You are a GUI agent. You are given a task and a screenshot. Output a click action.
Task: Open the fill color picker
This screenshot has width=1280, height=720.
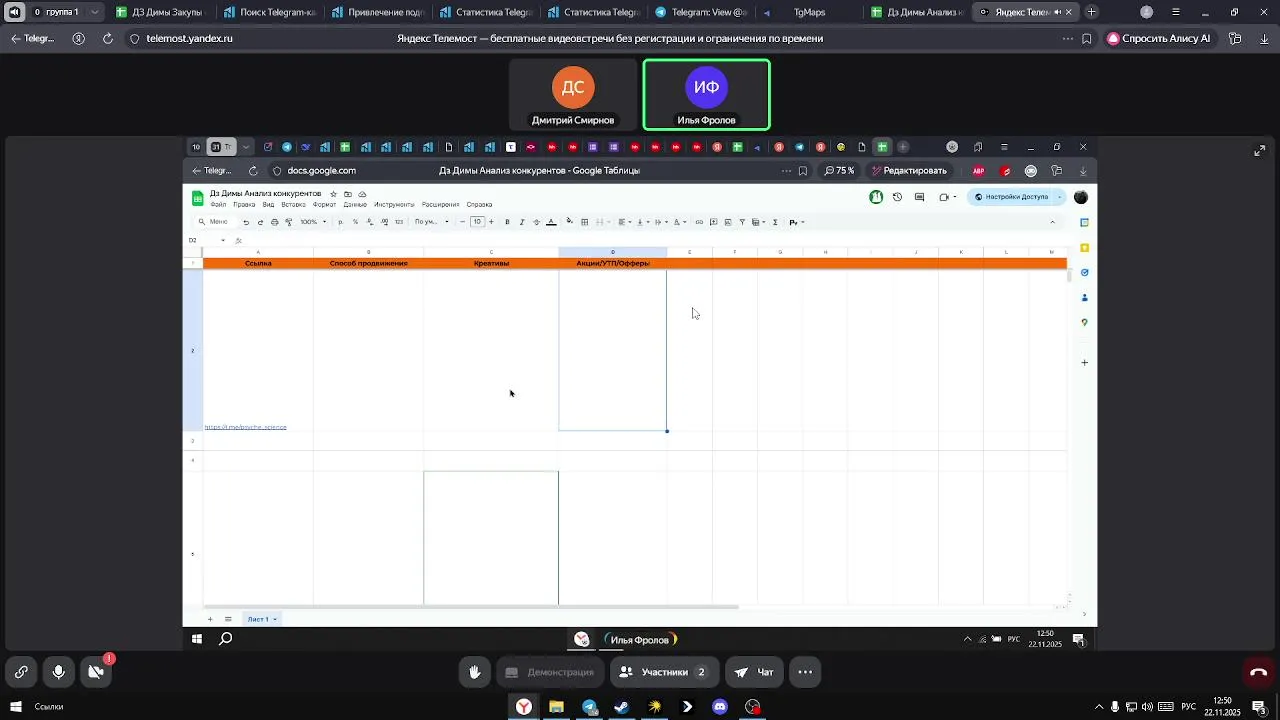(569, 222)
